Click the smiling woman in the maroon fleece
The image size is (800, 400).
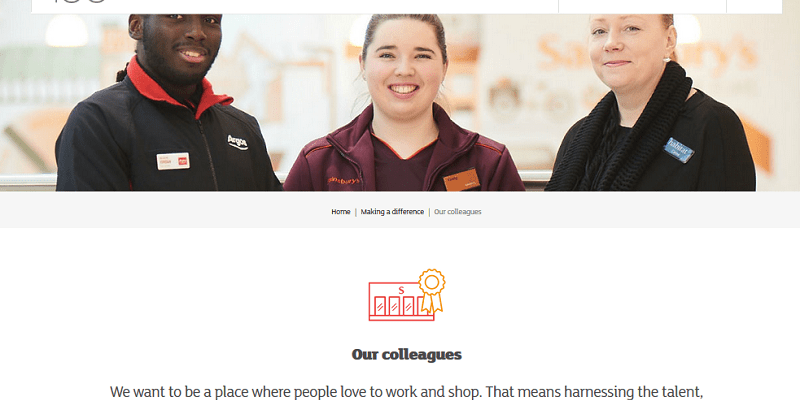click(404, 102)
